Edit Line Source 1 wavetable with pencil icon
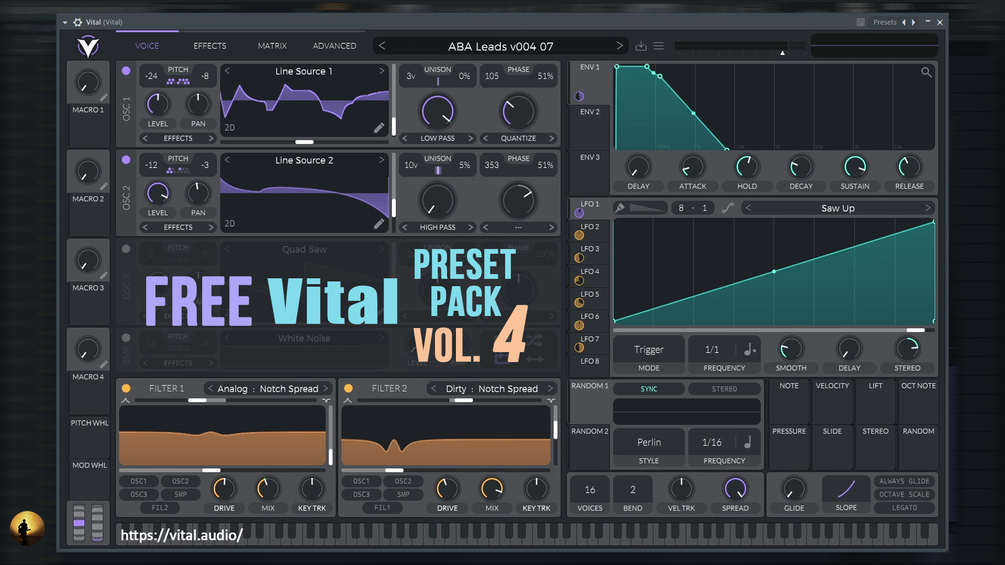This screenshot has width=1005, height=565. pos(379,127)
